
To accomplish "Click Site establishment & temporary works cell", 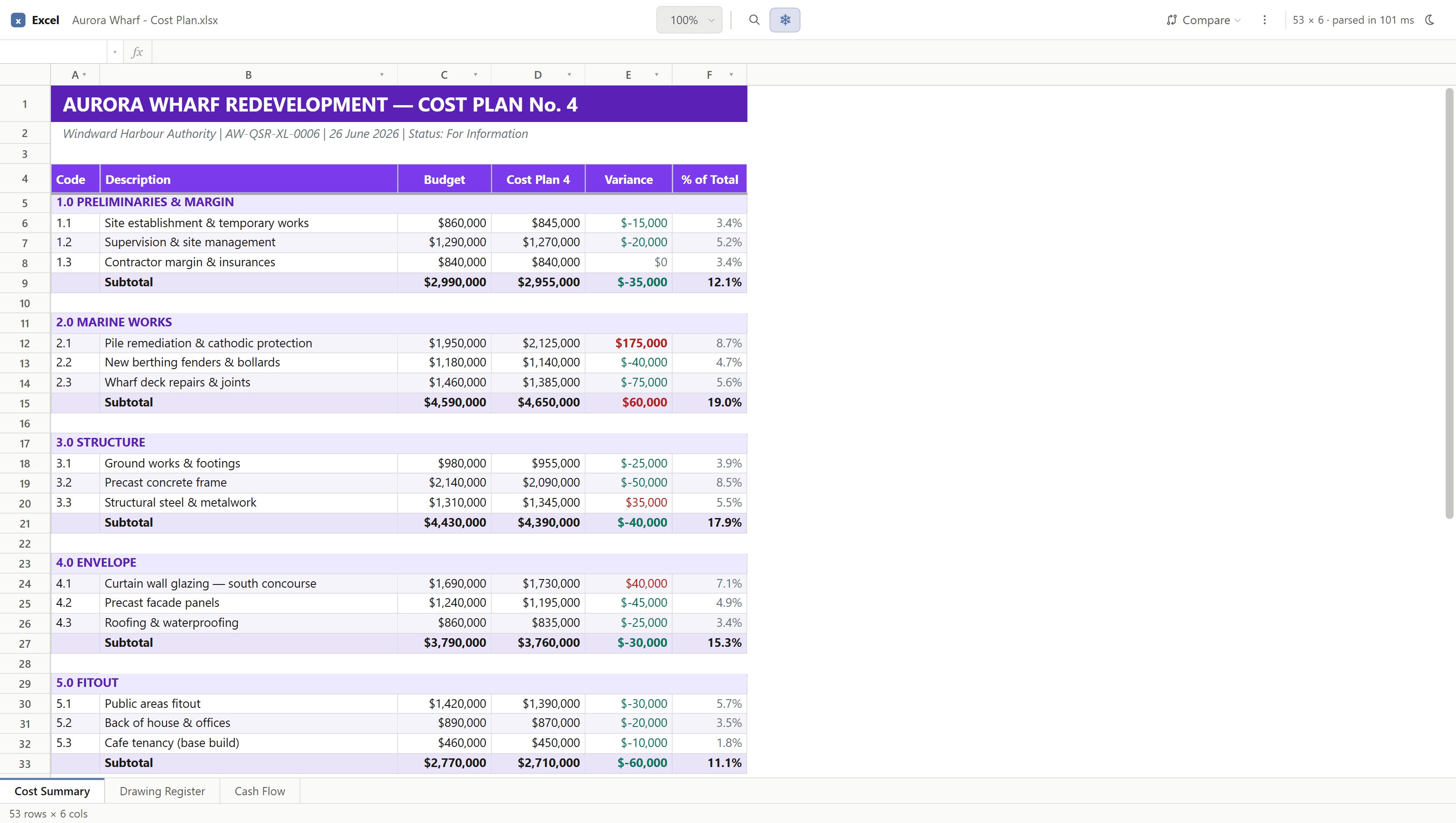I will (x=249, y=223).
